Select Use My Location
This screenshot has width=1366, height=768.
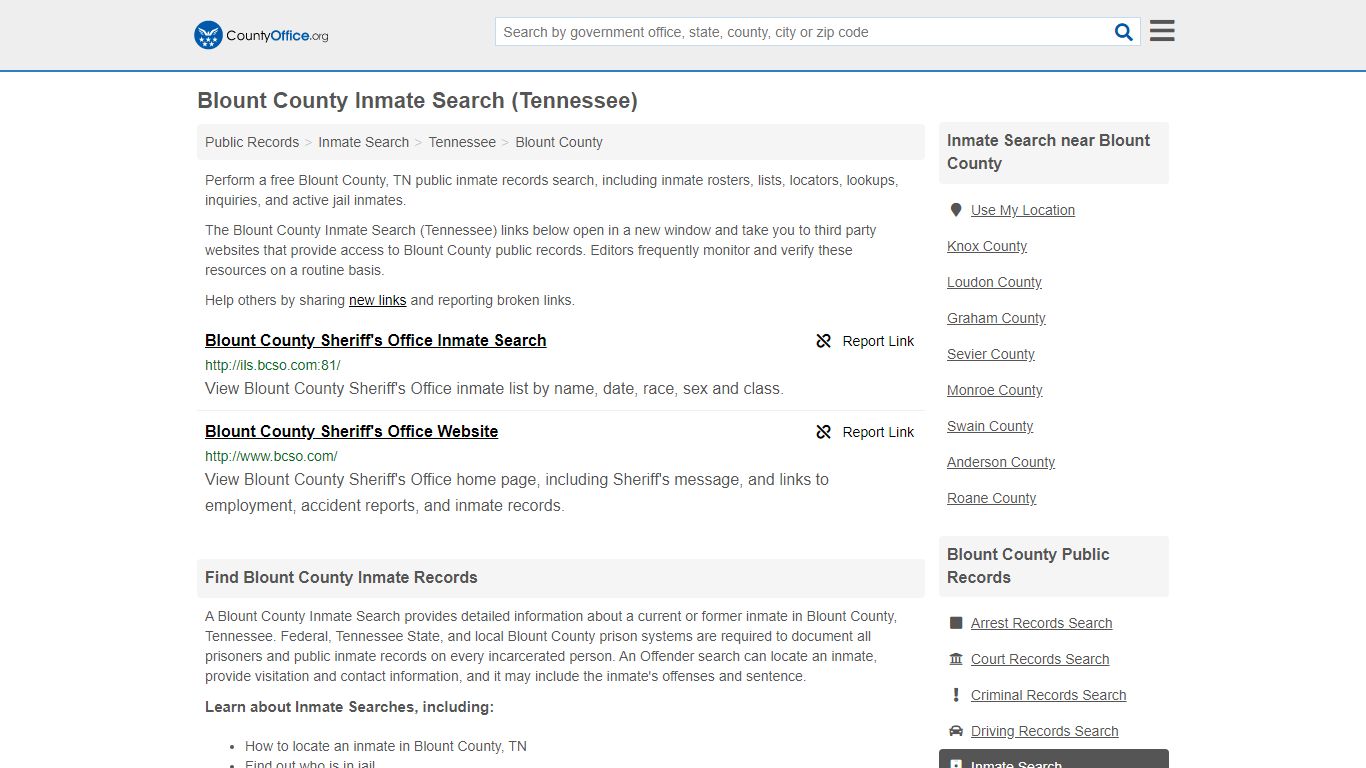pos(1023,210)
